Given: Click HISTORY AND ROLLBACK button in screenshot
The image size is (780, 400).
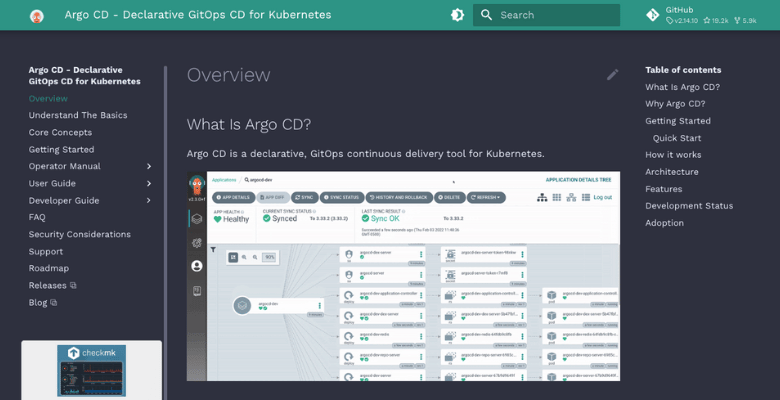Looking at the screenshot, I should coord(399,198).
